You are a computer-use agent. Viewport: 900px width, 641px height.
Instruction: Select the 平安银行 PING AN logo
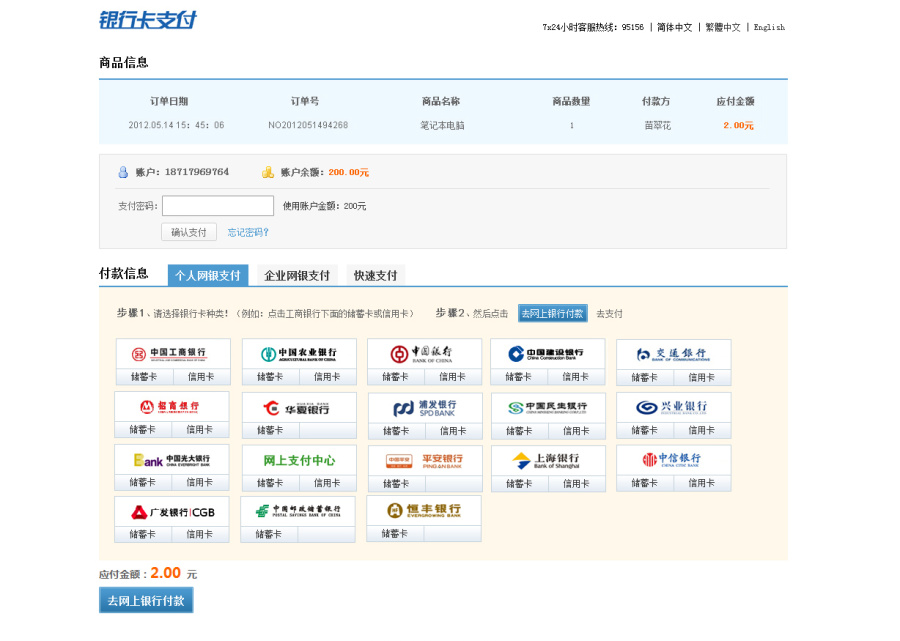pyautogui.click(x=423, y=458)
